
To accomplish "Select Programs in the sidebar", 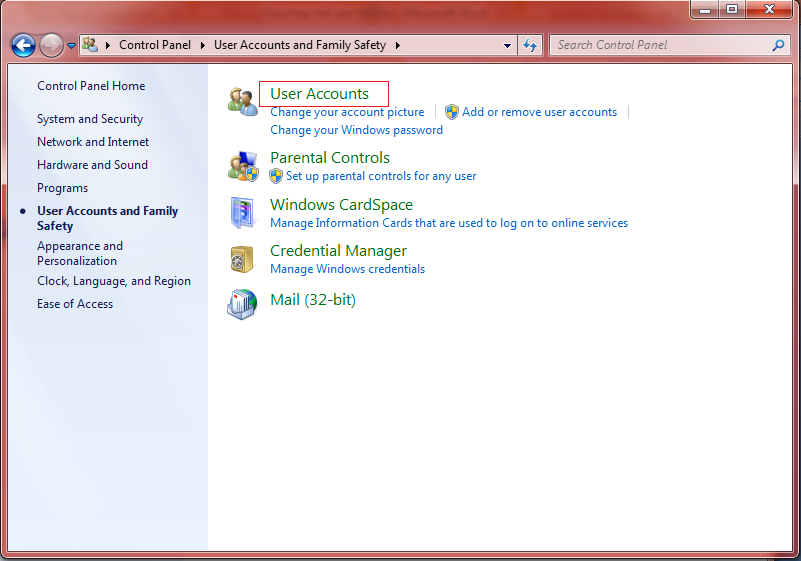I will coord(62,188).
